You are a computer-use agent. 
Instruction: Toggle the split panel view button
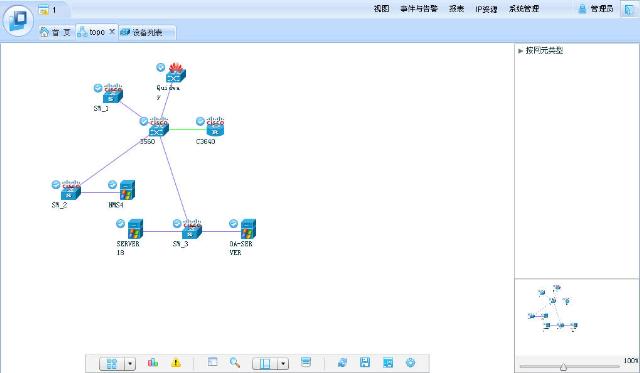click(265, 364)
